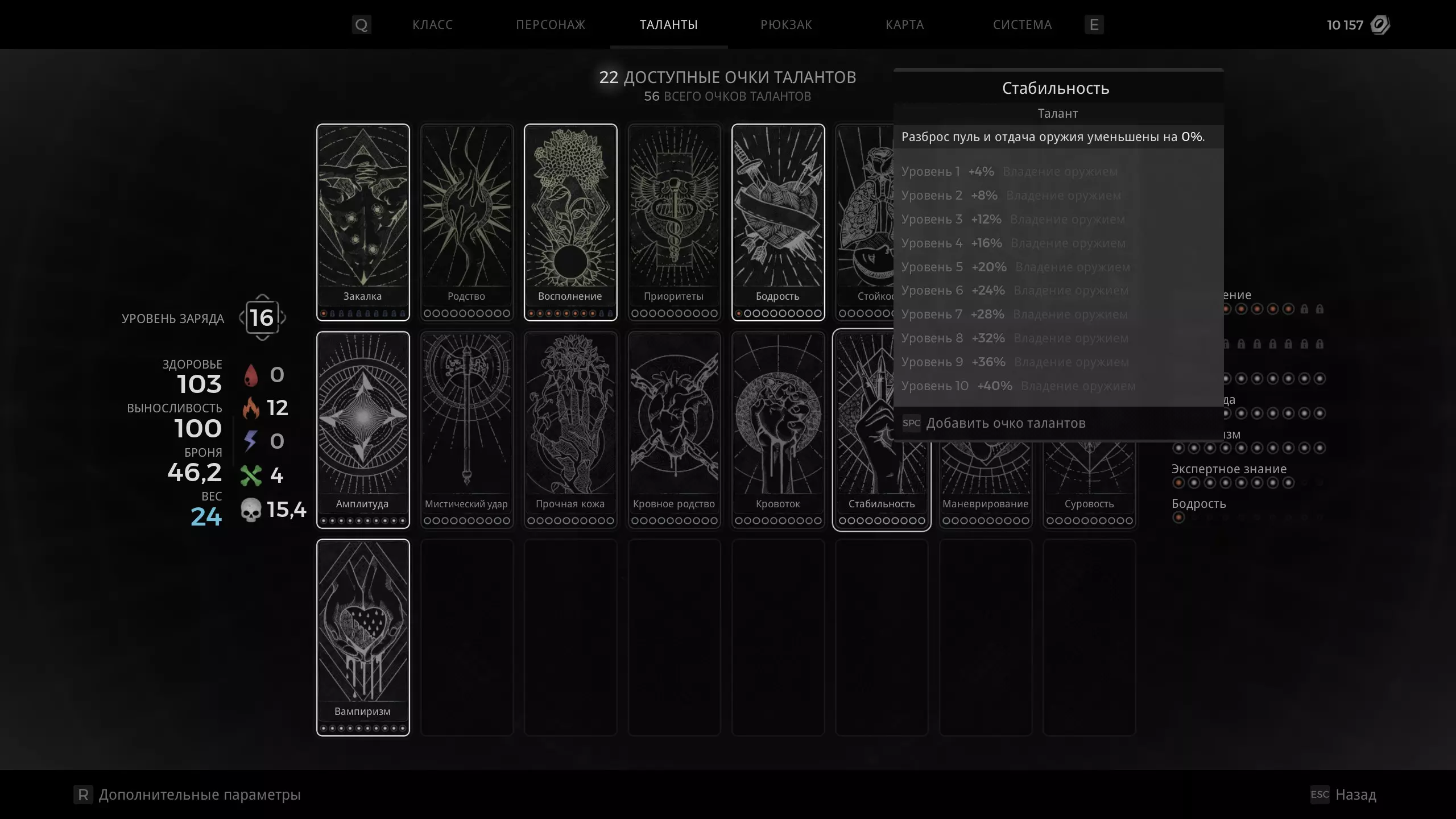Click the scrap currency icon

[1380, 24]
